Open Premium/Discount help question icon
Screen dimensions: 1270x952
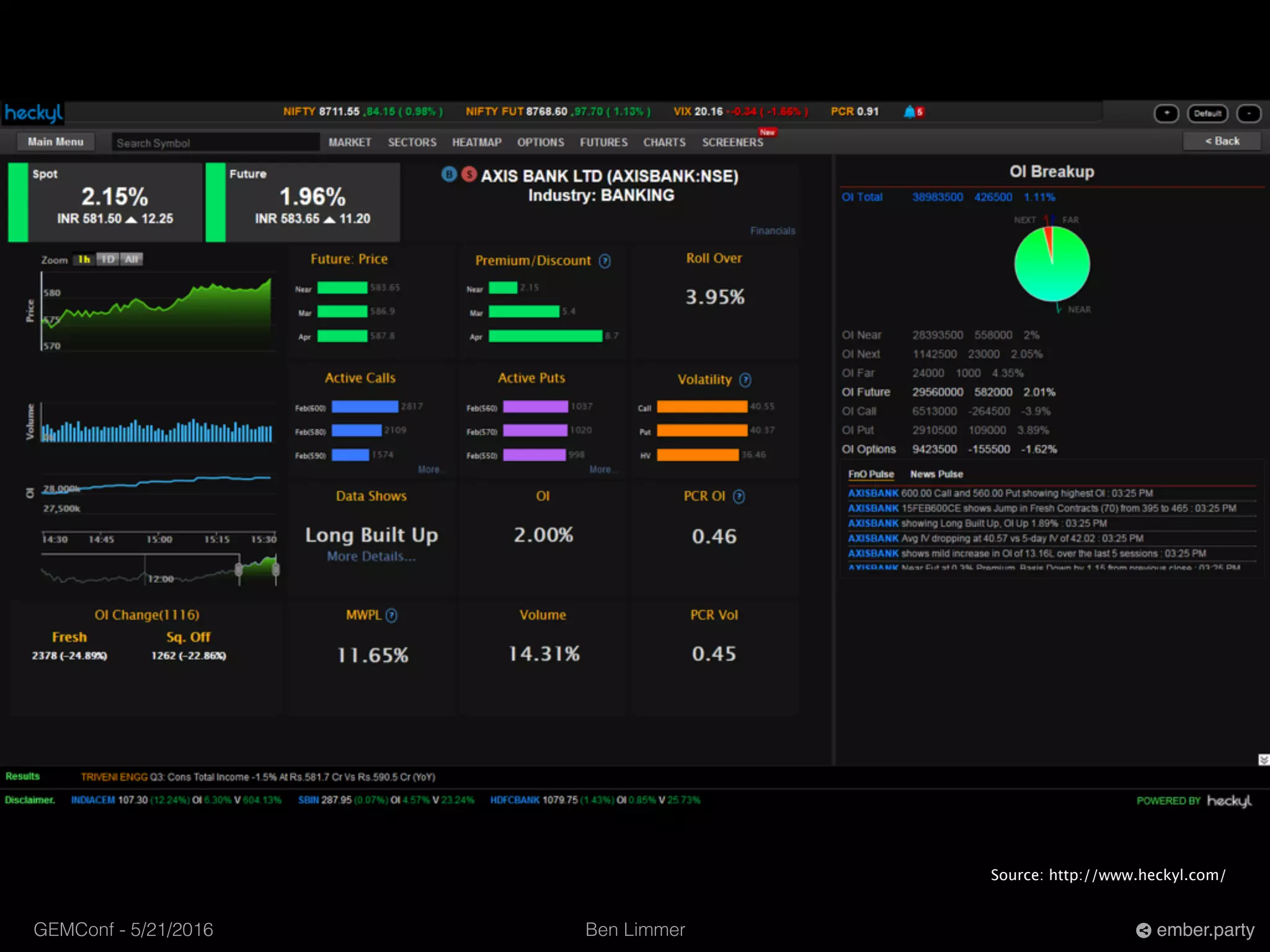coord(605,261)
